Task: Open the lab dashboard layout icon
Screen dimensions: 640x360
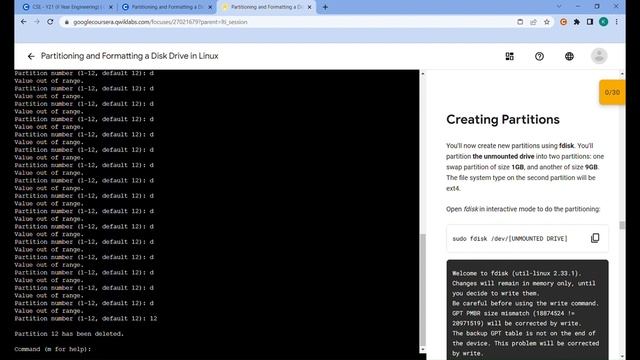Action: pyautogui.click(x=510, y=56)
